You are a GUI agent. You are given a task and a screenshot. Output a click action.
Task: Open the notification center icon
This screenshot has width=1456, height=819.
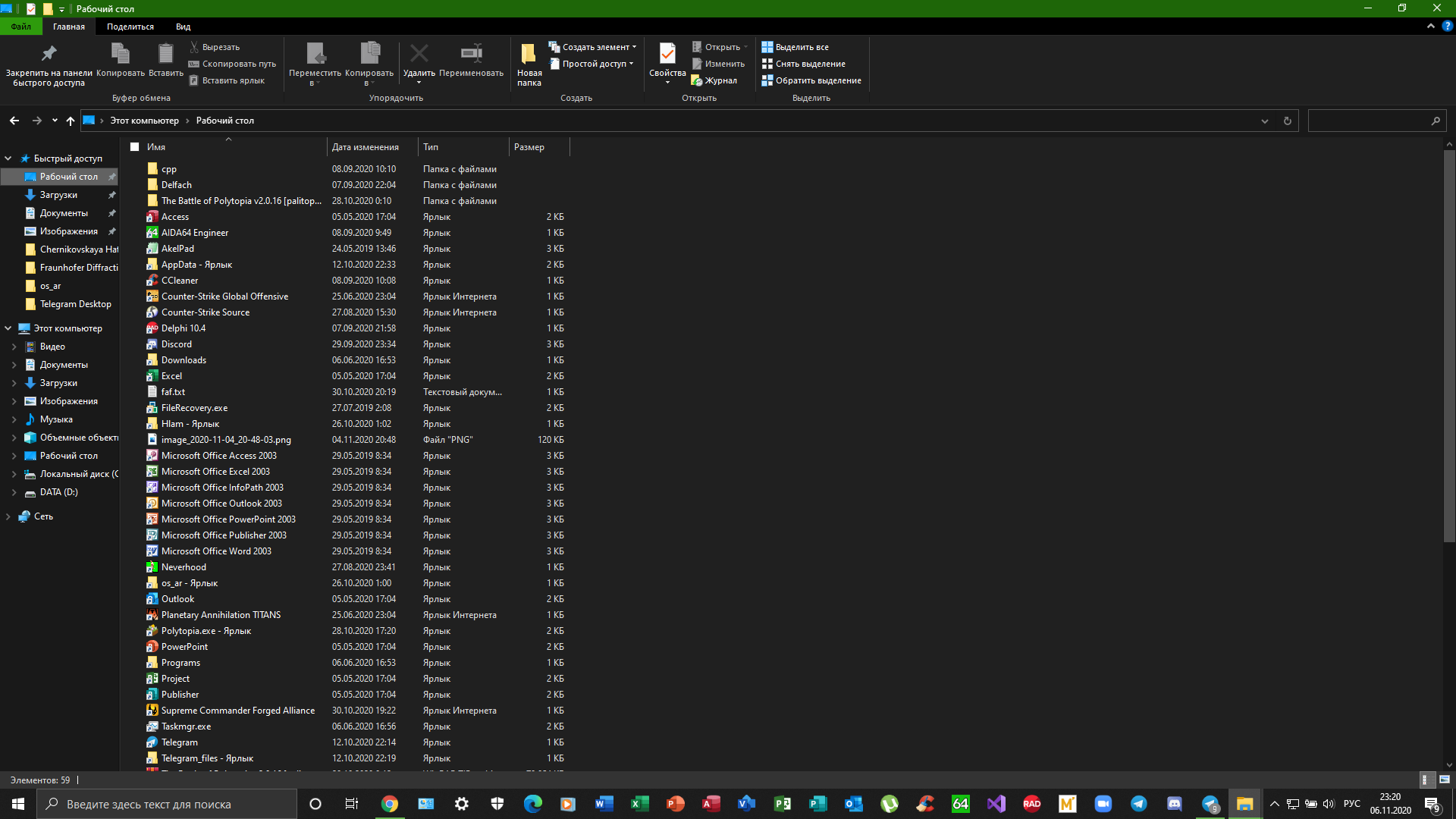[1432, 804]
